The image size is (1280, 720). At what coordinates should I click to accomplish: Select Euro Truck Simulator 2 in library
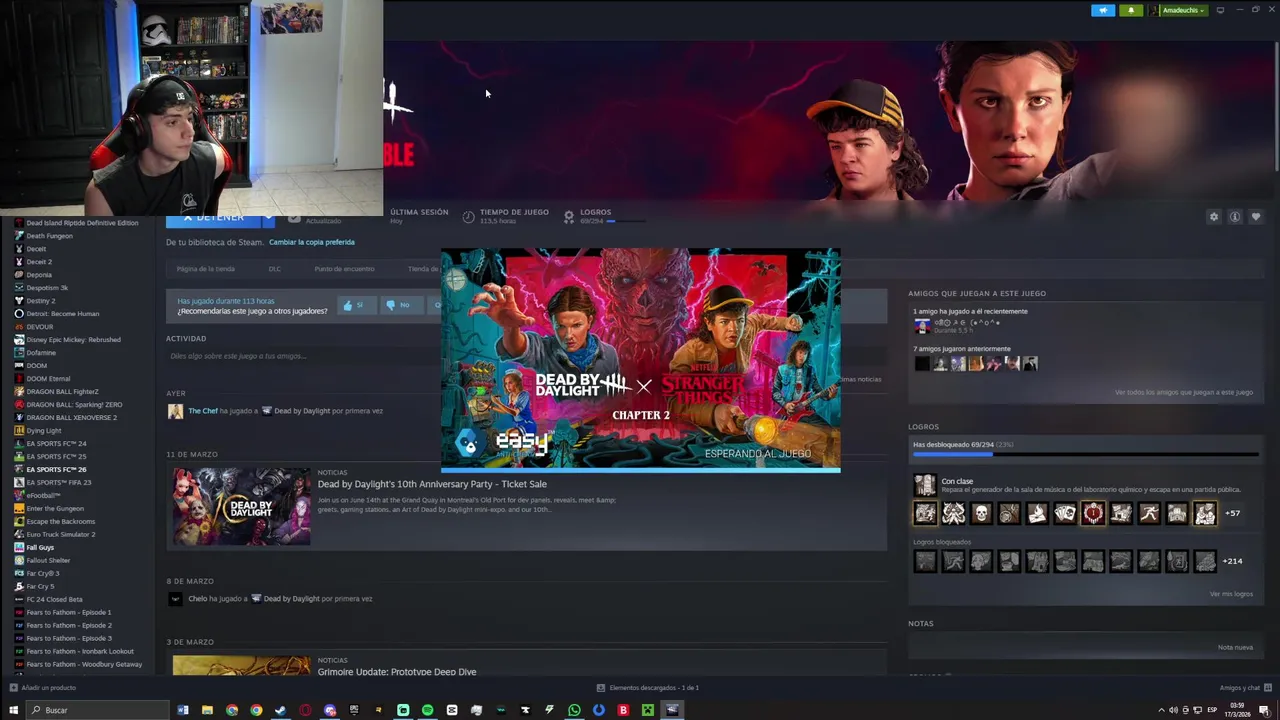(x=61, y=535)
